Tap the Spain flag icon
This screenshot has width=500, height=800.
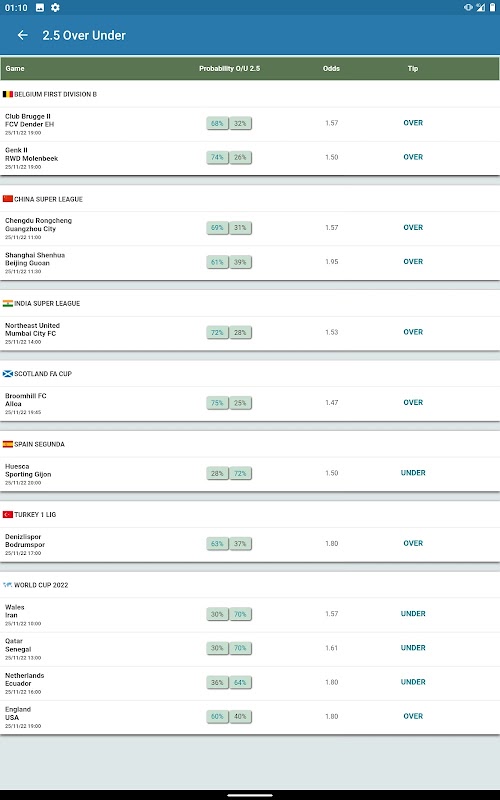coord(8,444)
